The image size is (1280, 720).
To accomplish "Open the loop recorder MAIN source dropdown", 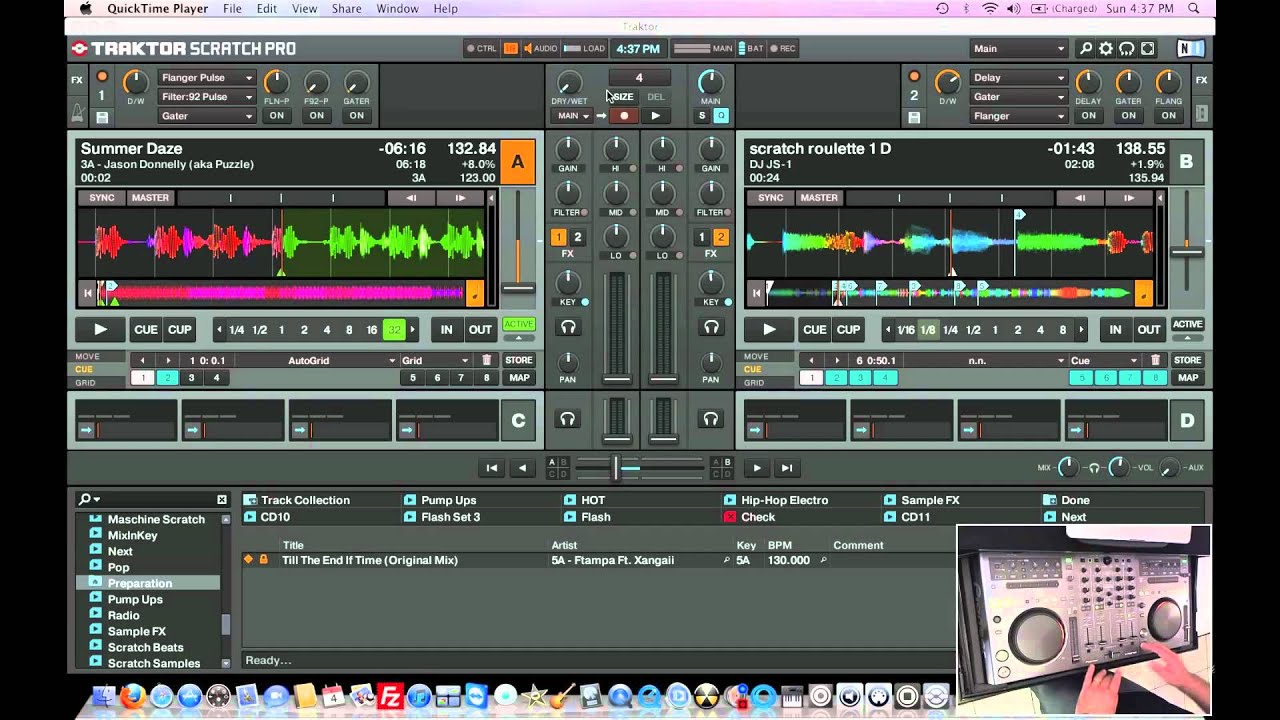I will pos(573,116).
